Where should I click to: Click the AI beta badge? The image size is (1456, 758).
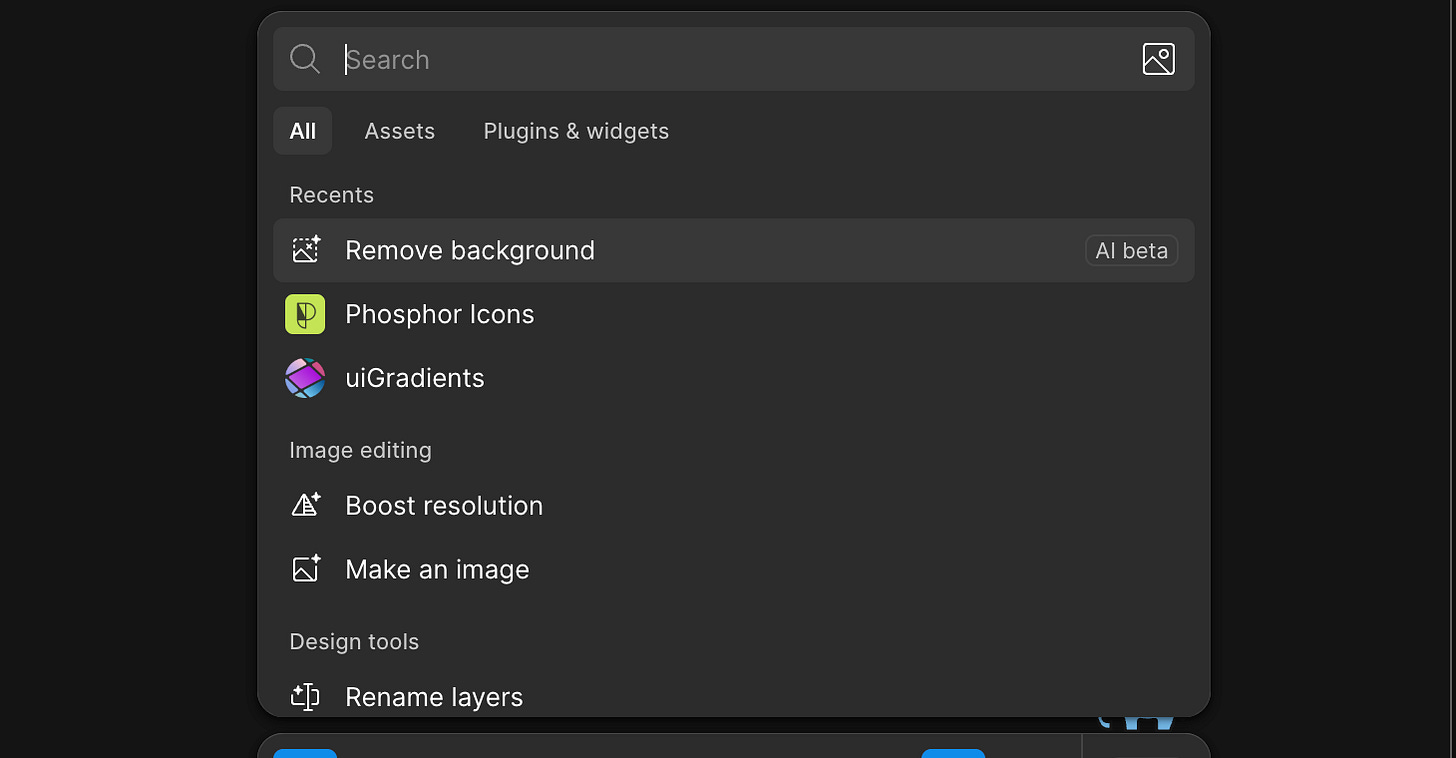pyautogui.click(x=1131, y=250)
